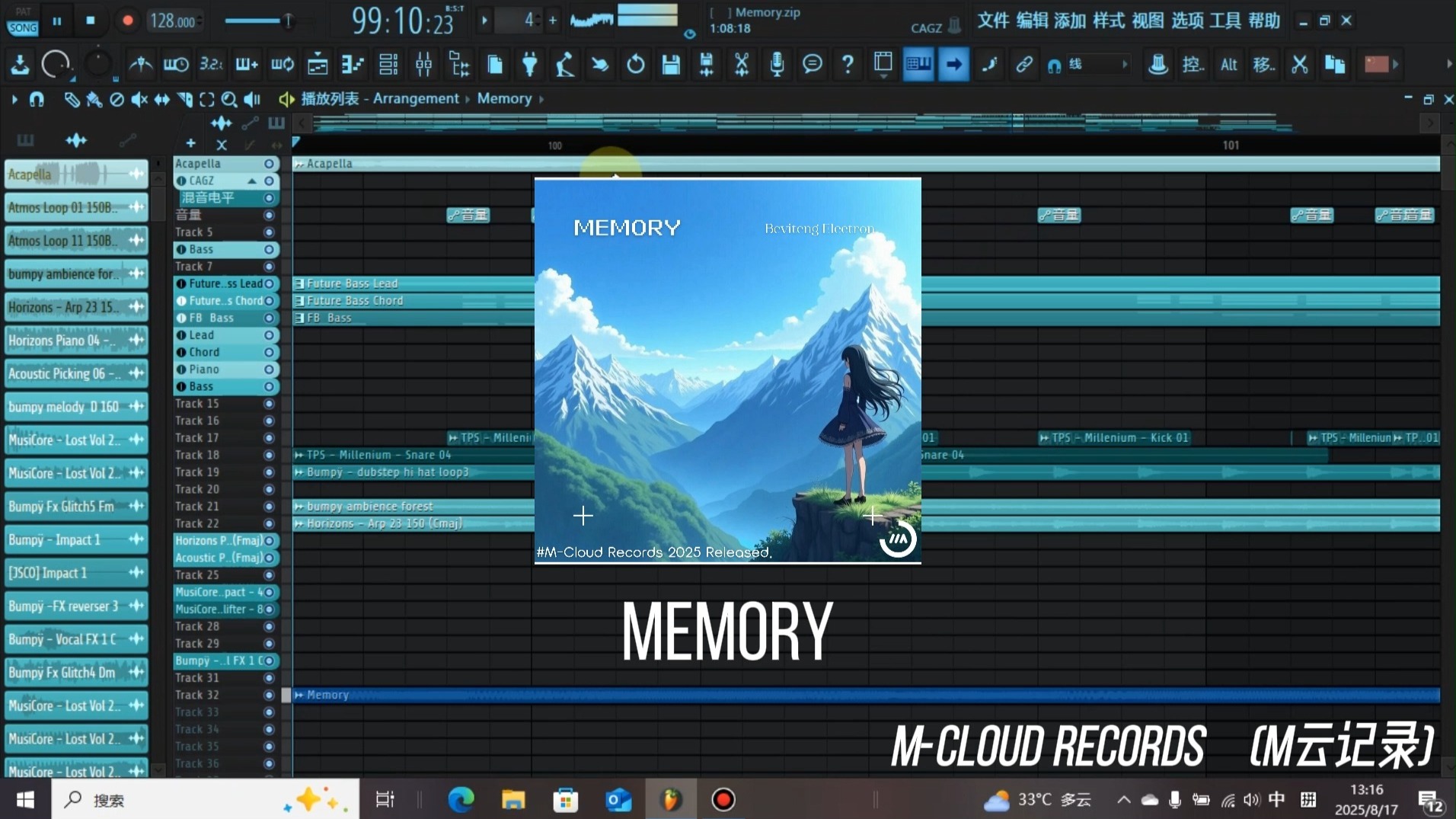Open the 选项 menu
The image size is (1456, 819).
tap(1186, 21)
